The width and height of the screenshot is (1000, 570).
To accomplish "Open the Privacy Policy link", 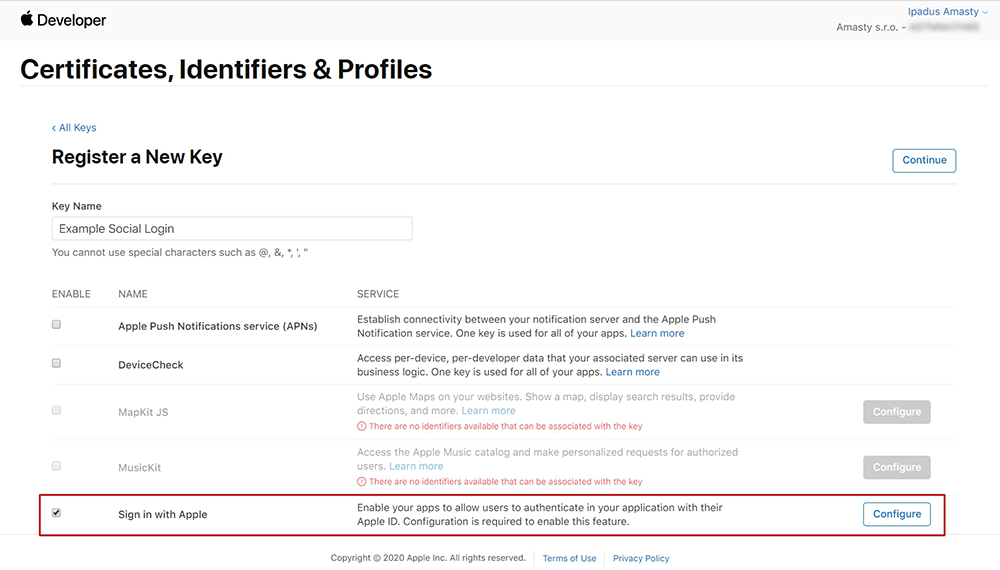I will coord(641,559).
